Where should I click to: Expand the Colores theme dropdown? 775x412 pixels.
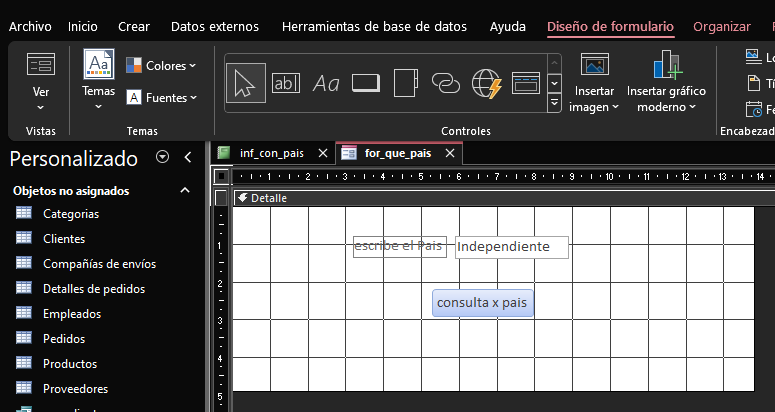pos(161,66)
